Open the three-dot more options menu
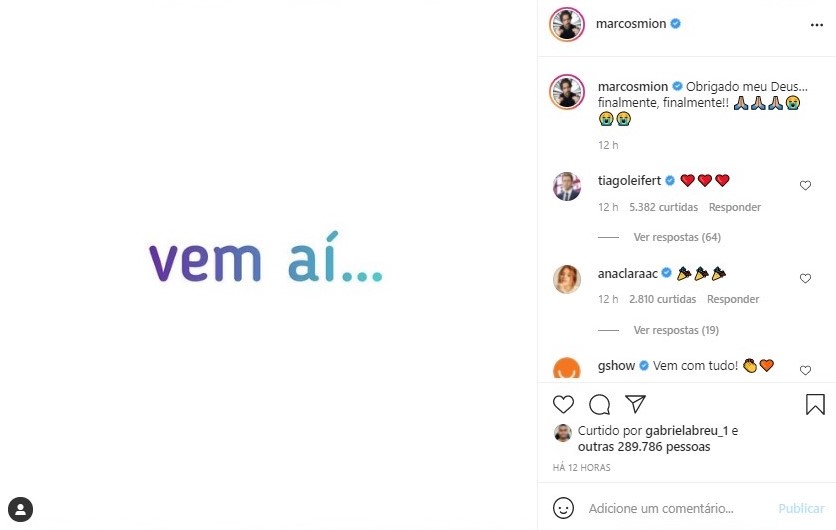Screen dimensions: 836x530 point(817,25)
